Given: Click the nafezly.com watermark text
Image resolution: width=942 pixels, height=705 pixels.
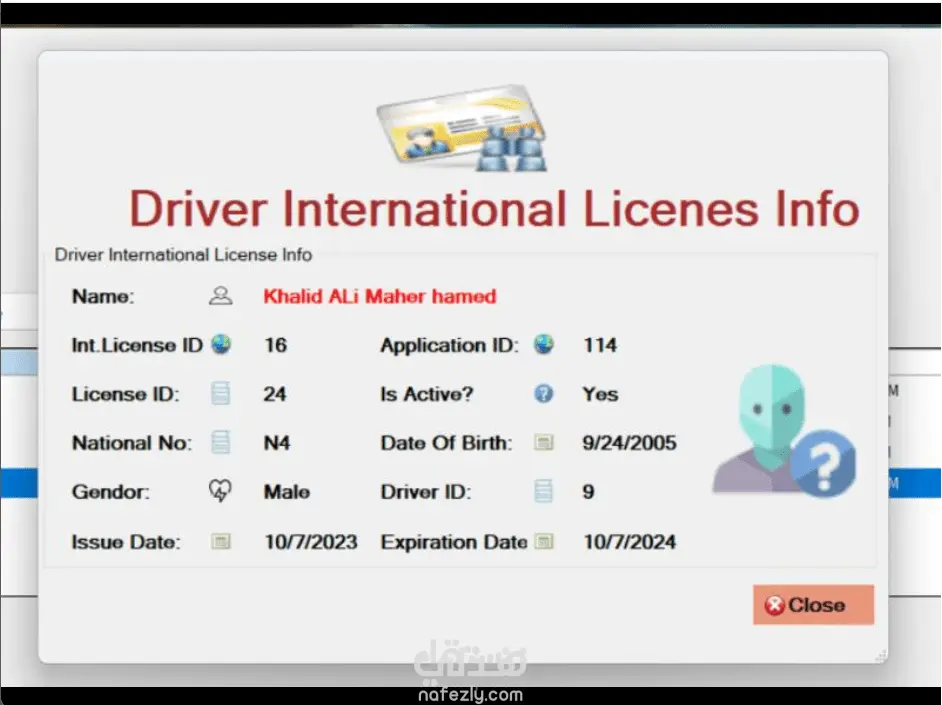Looking at the screenshot, I should pyautogui.click(x=470, y=693).
